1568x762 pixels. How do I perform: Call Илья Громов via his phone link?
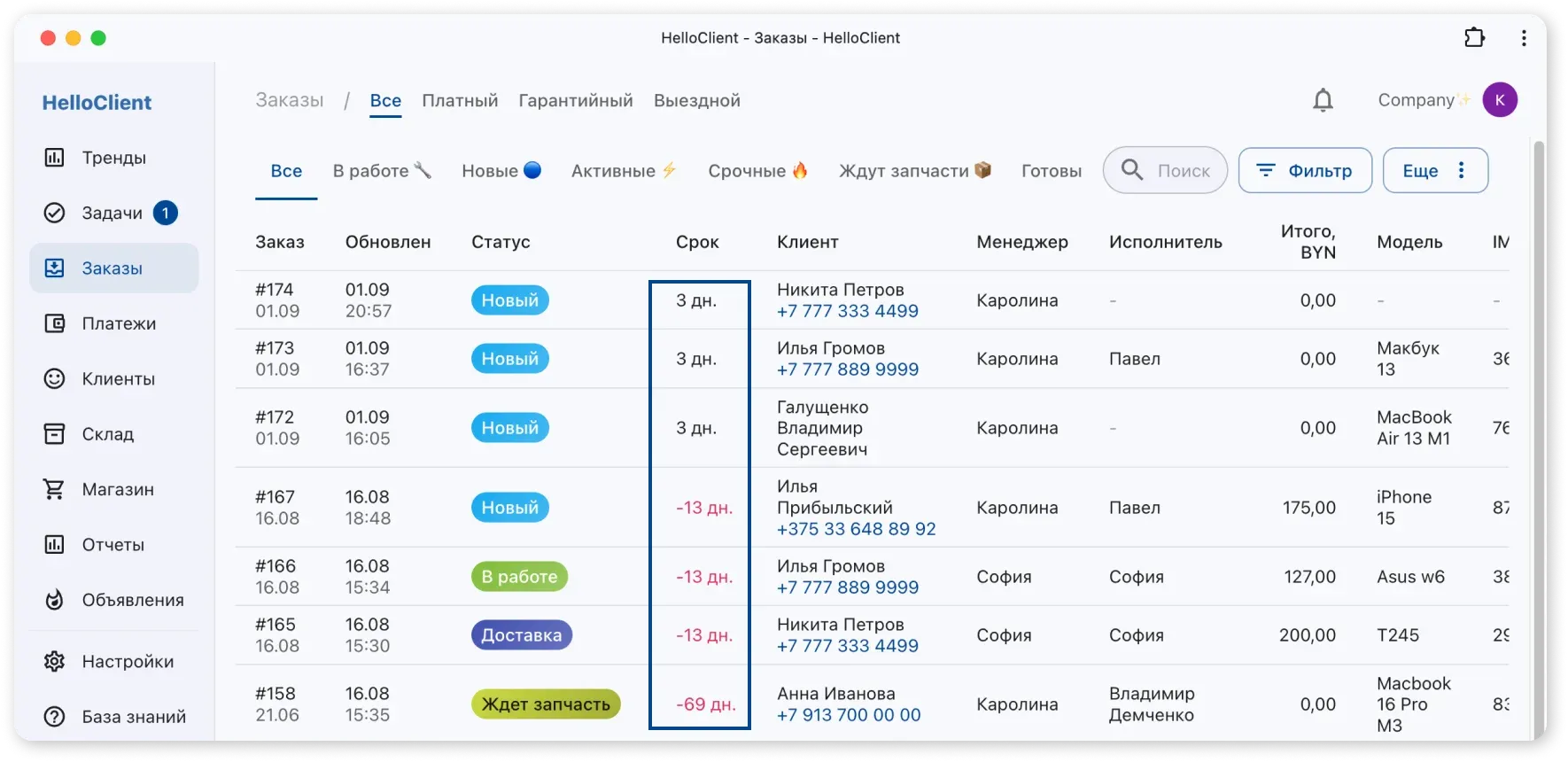(847, 369)
